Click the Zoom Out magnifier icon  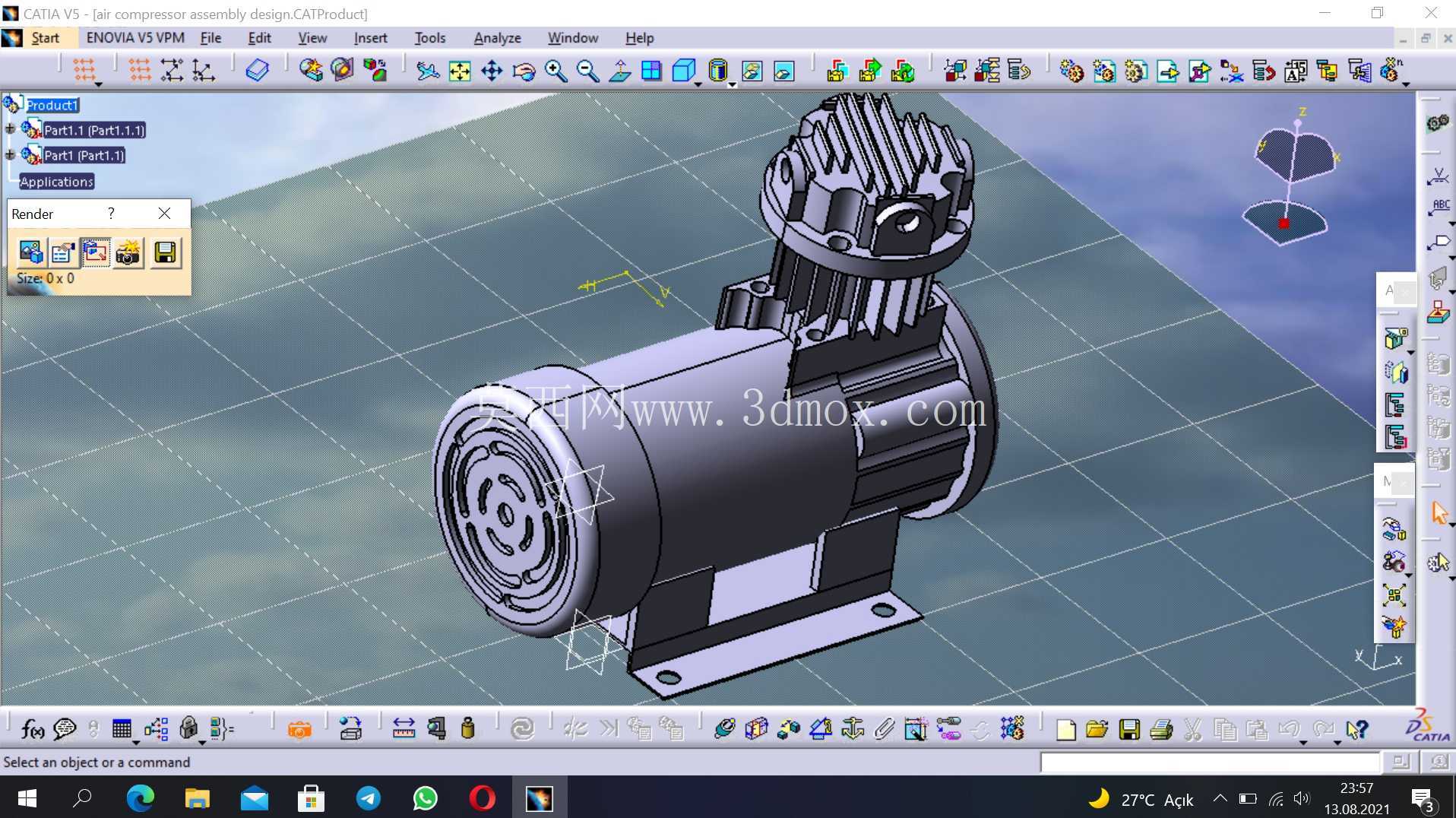click(587, 71)
